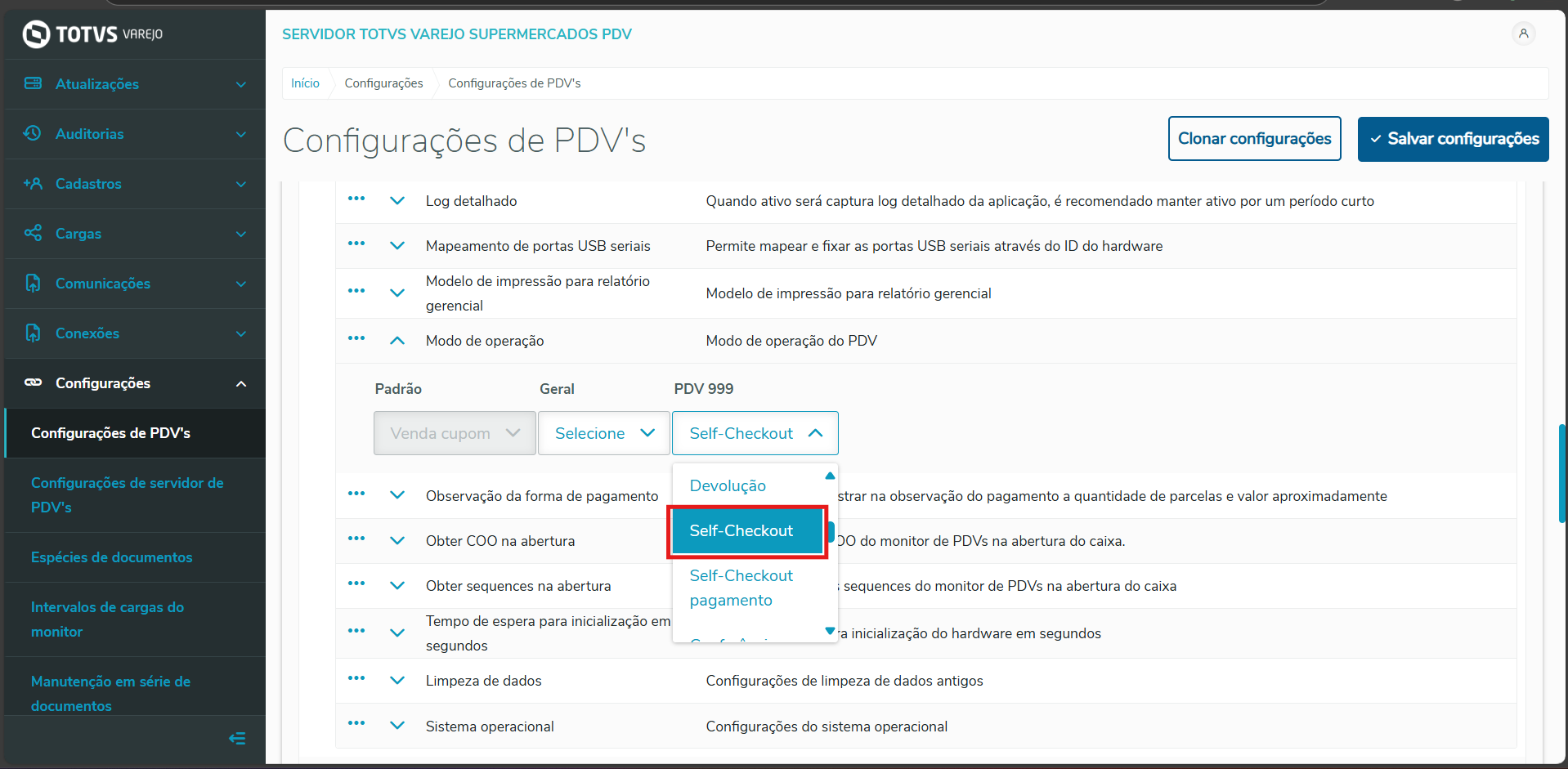Click the Atualizações server icon
The width and height of the screenshot is (1568, 769).
[33, 83]
